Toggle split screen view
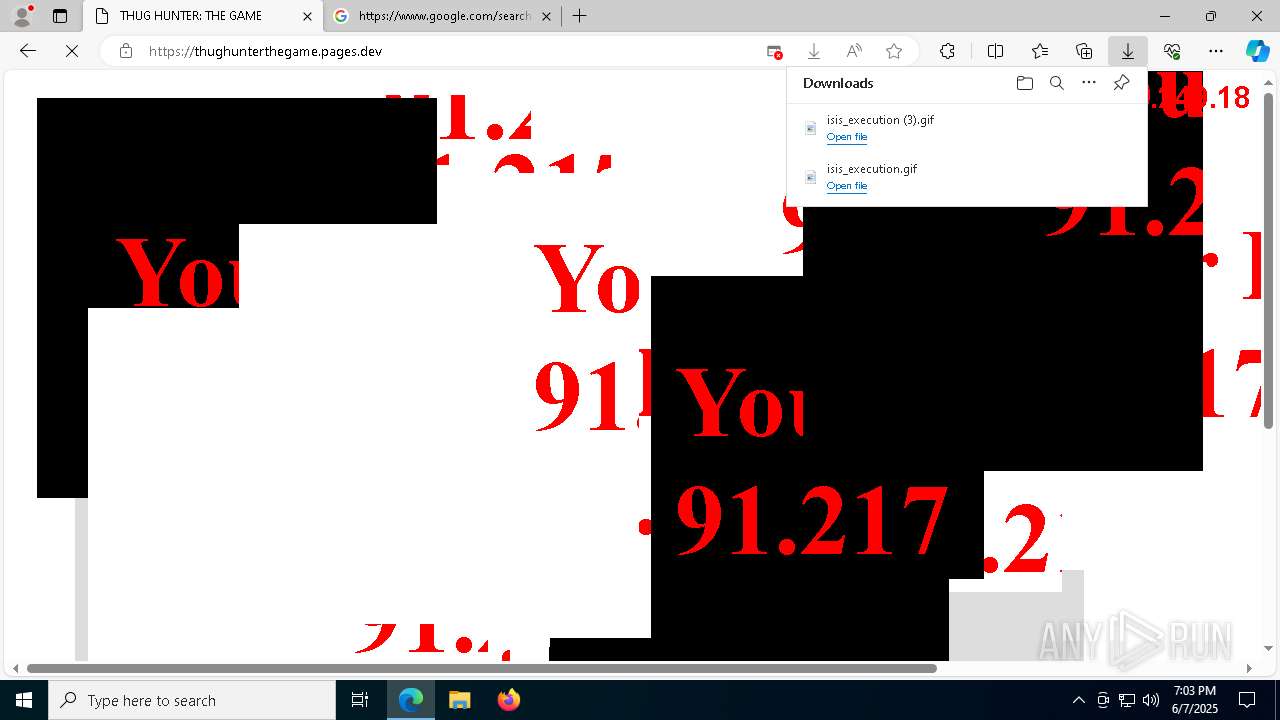 [x=995, y=51]
